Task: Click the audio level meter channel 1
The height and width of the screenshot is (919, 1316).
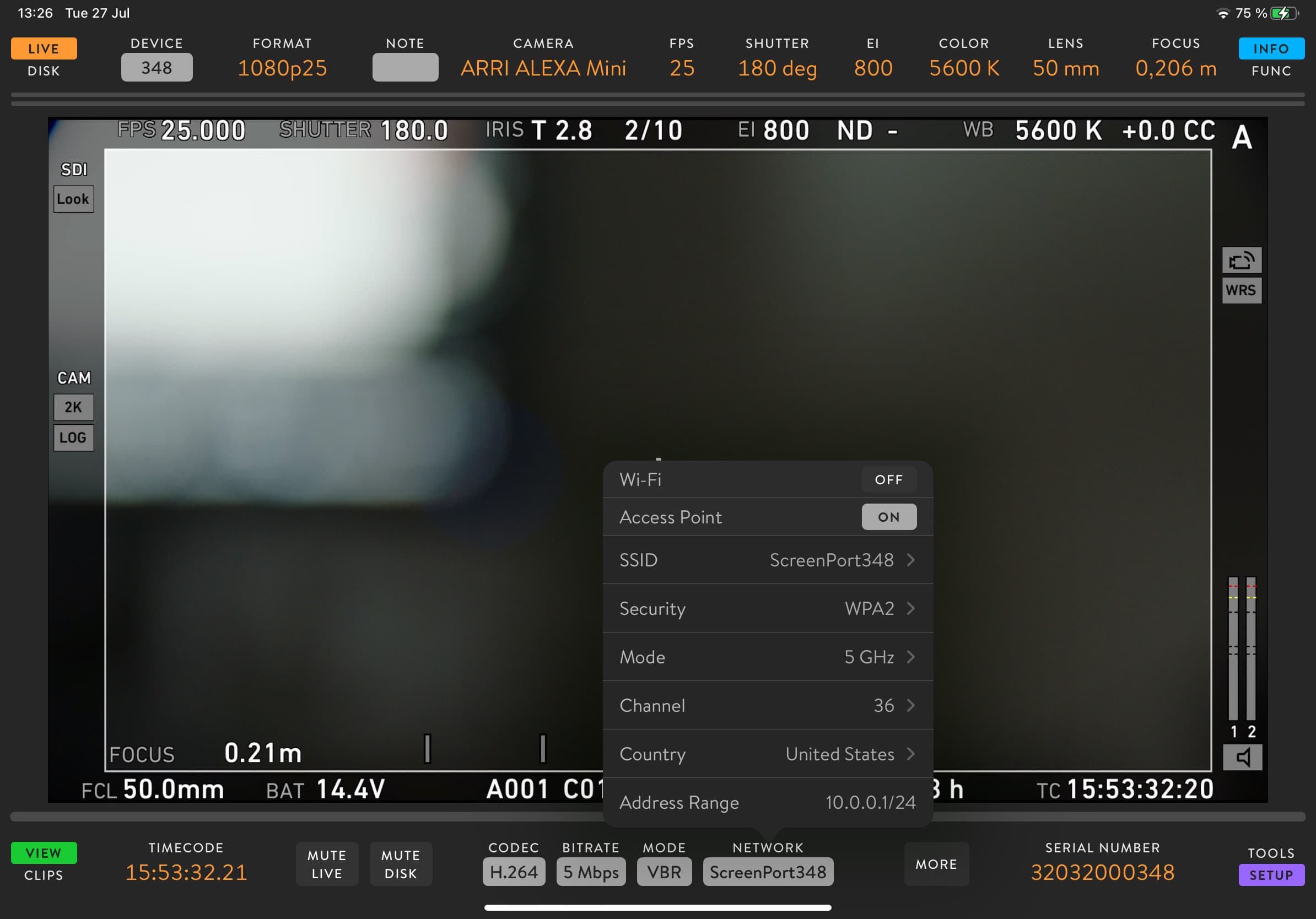Action: (x=1233, y=648)
